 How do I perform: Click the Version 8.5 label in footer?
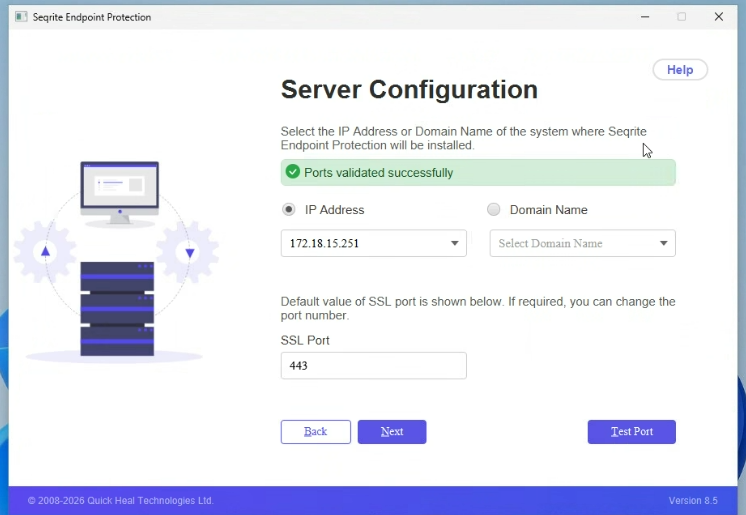(x=693, y=500)
